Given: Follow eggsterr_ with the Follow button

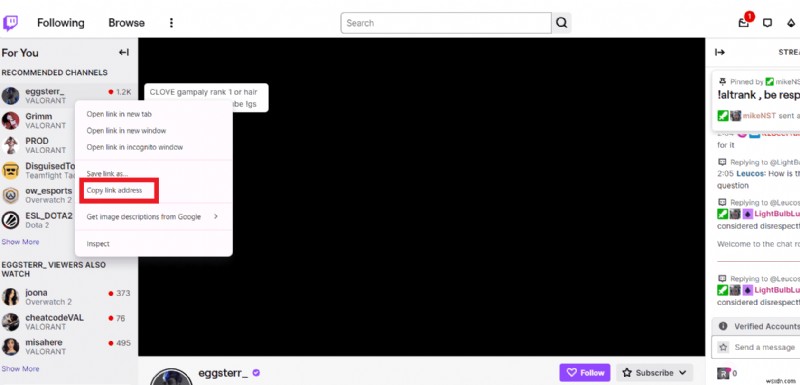Looking at the screenshot, I should (x=585, y=373).
